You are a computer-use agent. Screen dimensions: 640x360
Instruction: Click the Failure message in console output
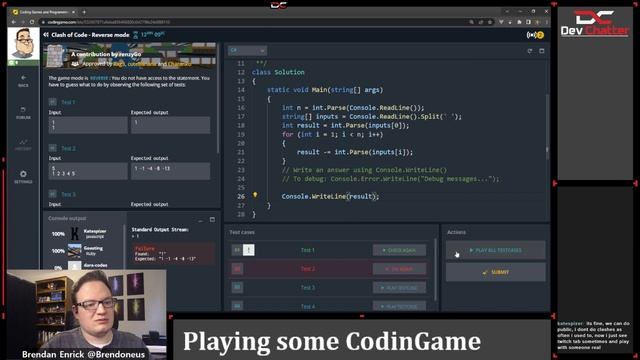coord(173,253)
